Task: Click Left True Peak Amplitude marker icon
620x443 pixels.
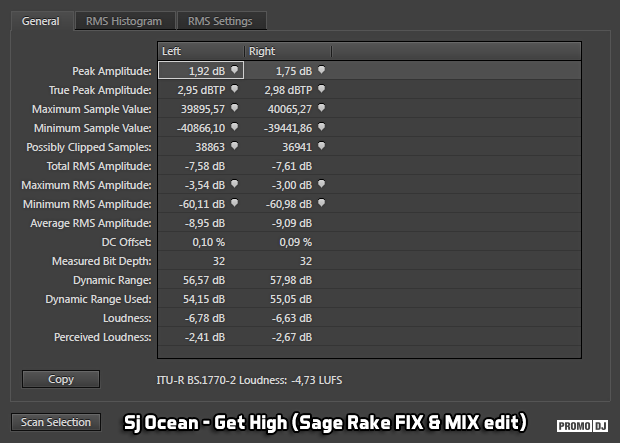Action: click(x=234, y=89)
